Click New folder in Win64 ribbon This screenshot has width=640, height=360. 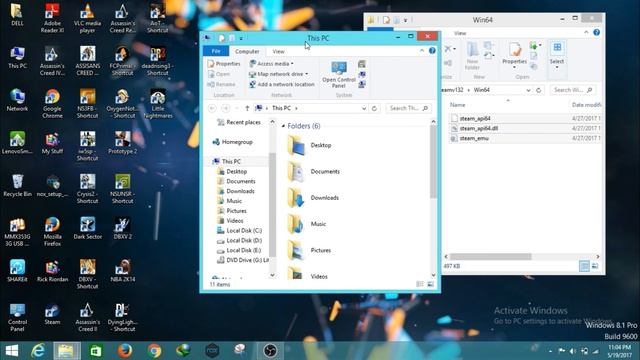point(472,56)
